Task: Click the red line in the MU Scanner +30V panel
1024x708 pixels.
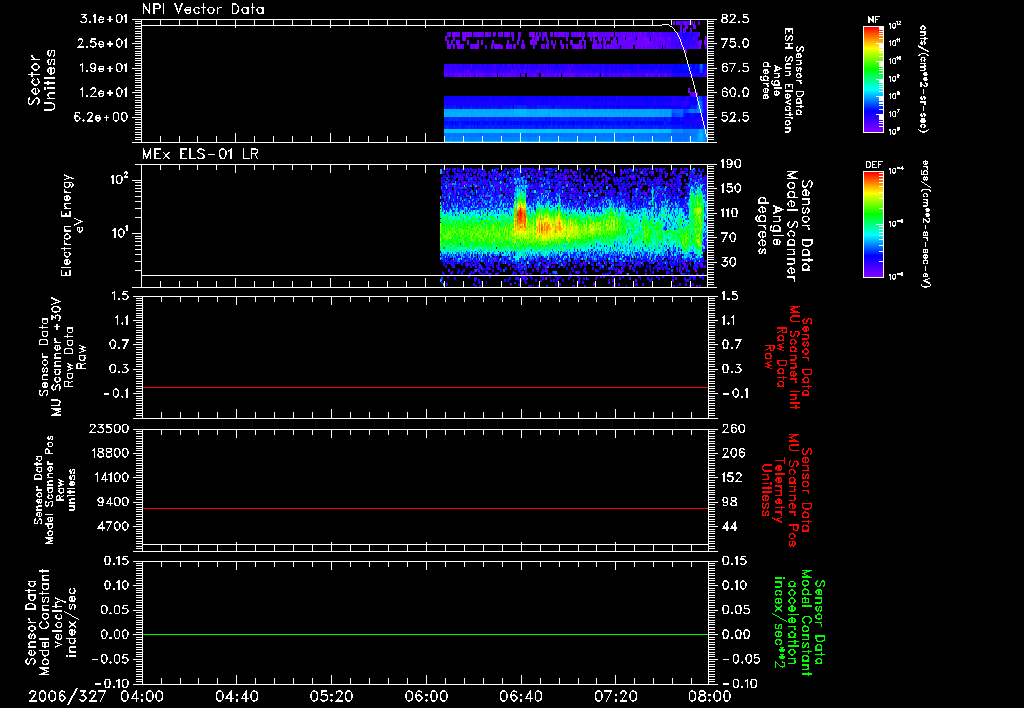Action: pyautogui.click(x=424, y=387)
